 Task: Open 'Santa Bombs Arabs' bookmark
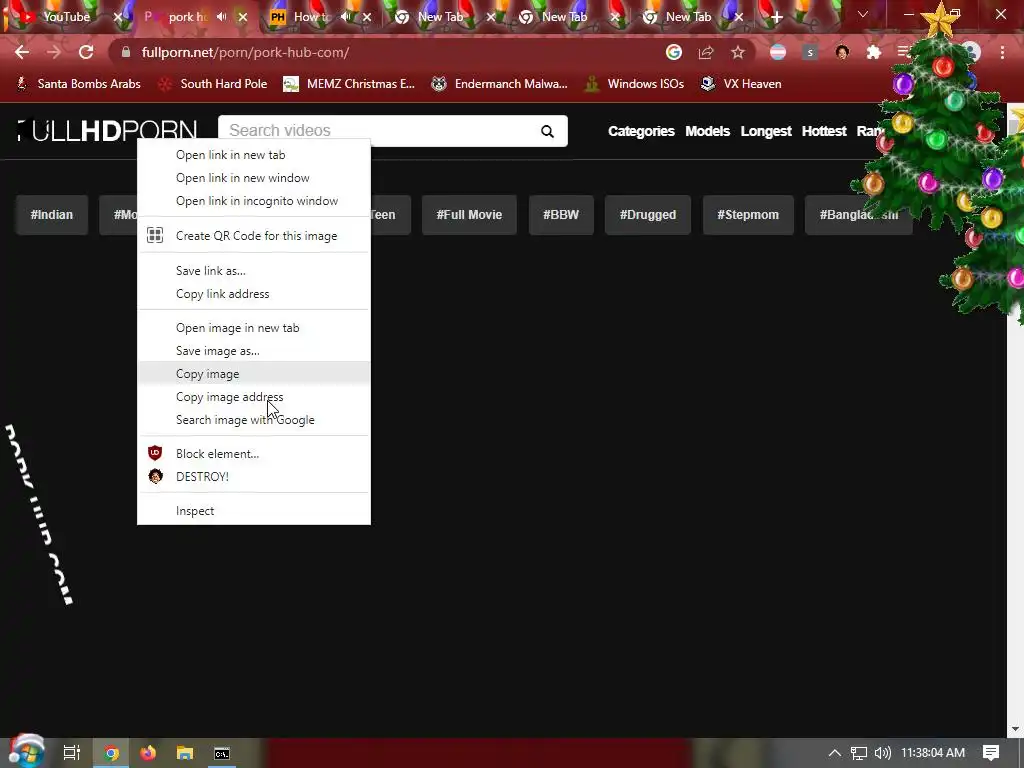78,84
